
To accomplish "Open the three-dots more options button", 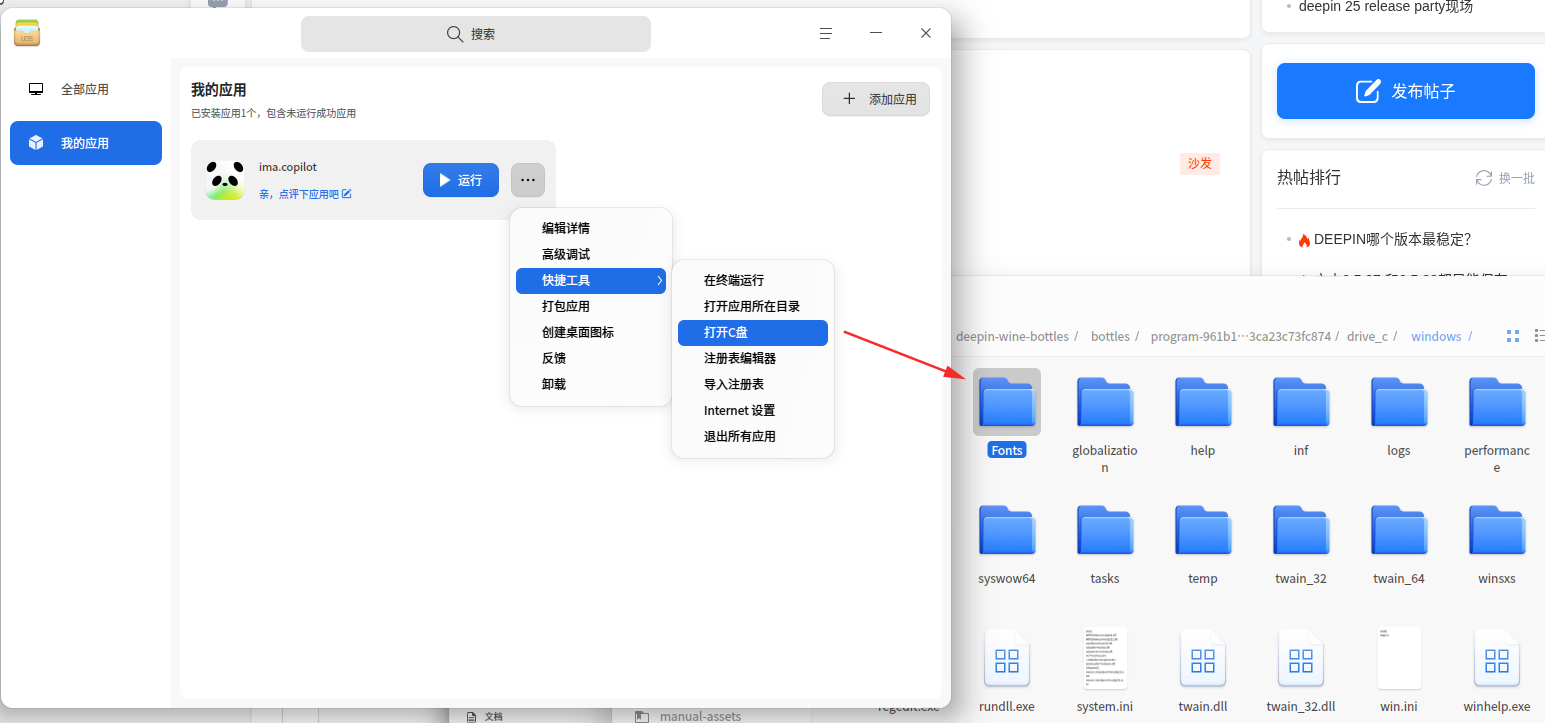I will [528, 180].
